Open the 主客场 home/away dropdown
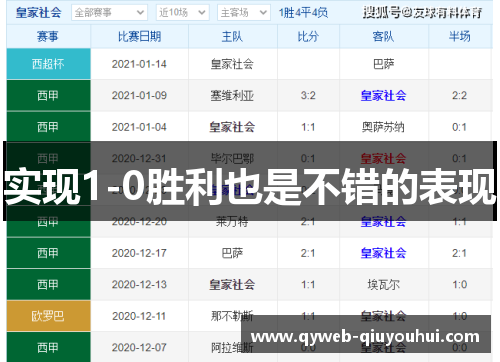This screenshot has width=500, height=362. 243,13
